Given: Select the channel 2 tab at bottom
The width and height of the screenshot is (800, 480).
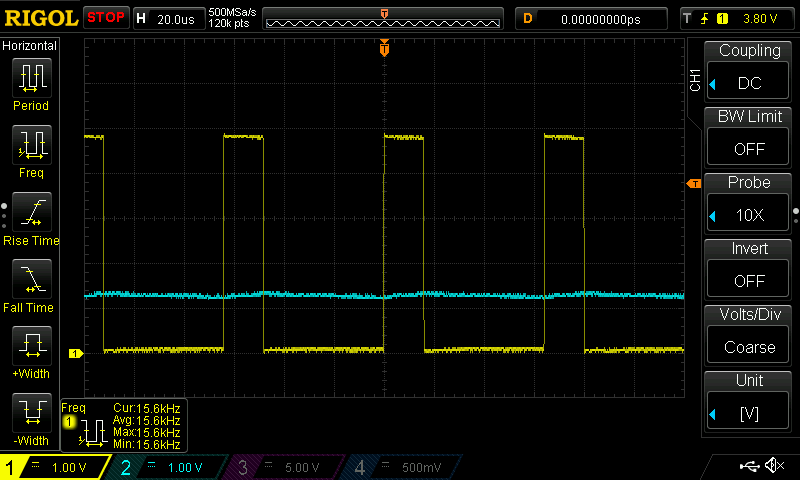Looking at the screenshot, I should [x=168, y=467].
